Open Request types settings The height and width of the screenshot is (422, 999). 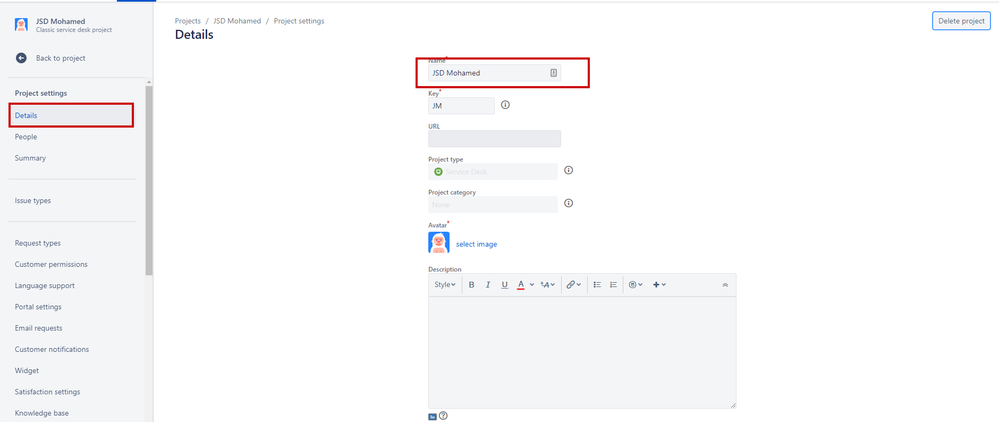[x=38, y=244]
